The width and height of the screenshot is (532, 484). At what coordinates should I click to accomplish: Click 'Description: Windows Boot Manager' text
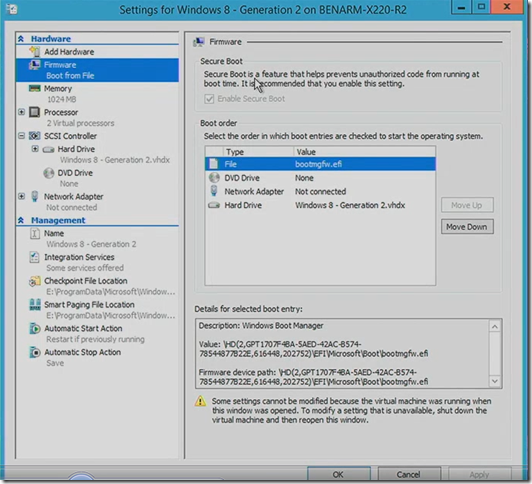click(261, 326)
